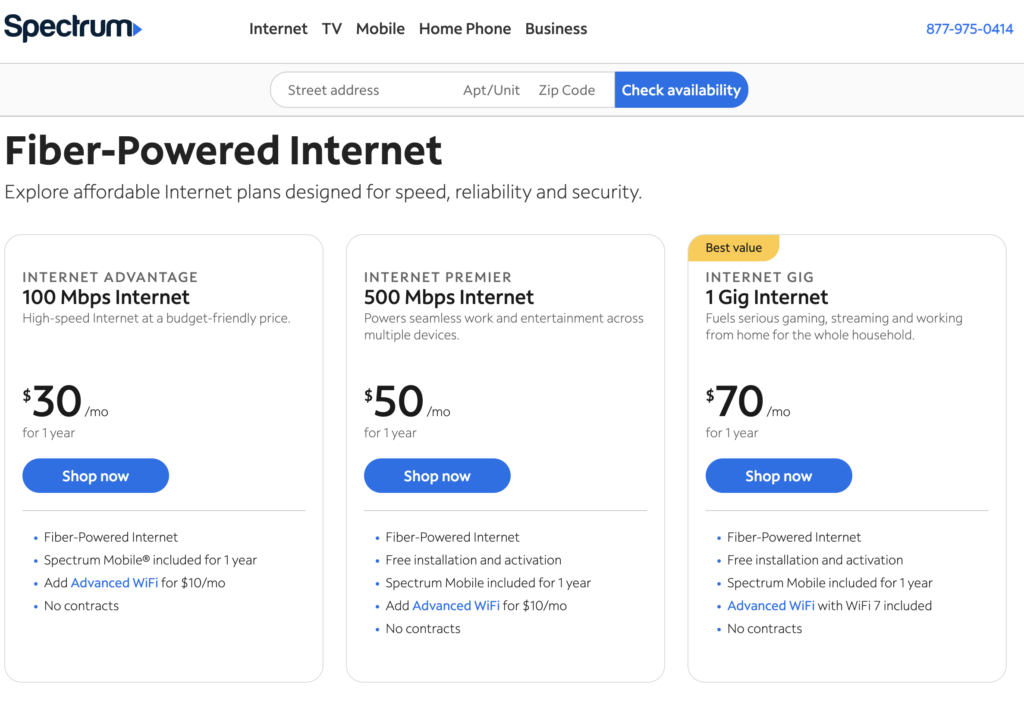Open Advanced WiFi link in Internet Advantage card
This screenshot has height=721, width=1024.
point(114,583)
